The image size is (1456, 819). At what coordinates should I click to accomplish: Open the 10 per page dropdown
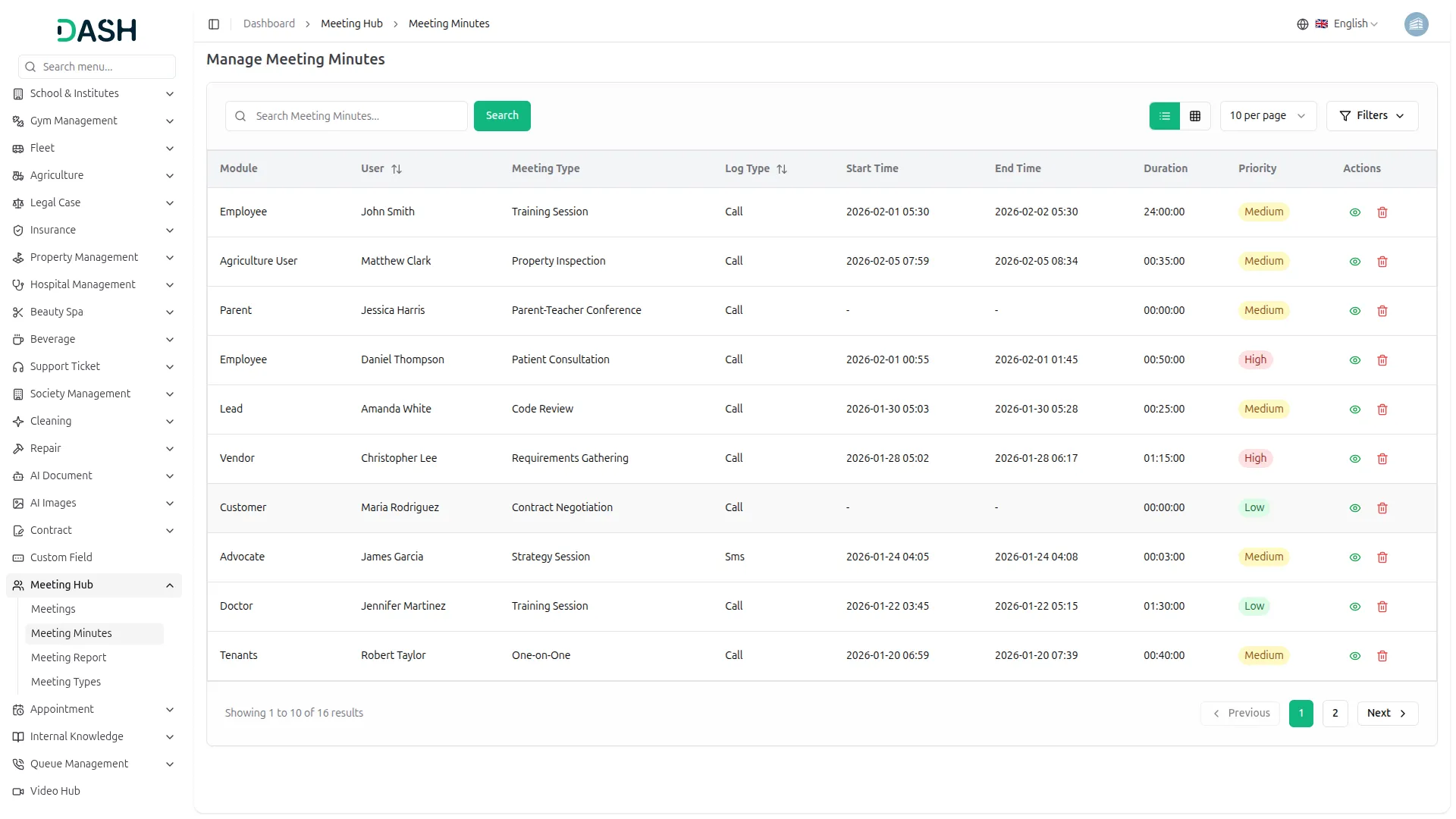point(1267,116)
